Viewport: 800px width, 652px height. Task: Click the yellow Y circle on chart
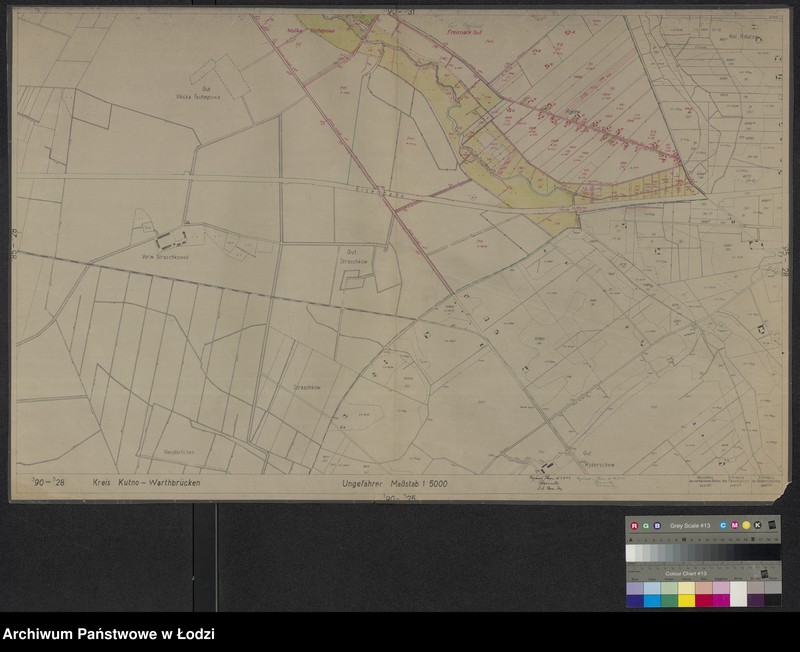point(746,525)
